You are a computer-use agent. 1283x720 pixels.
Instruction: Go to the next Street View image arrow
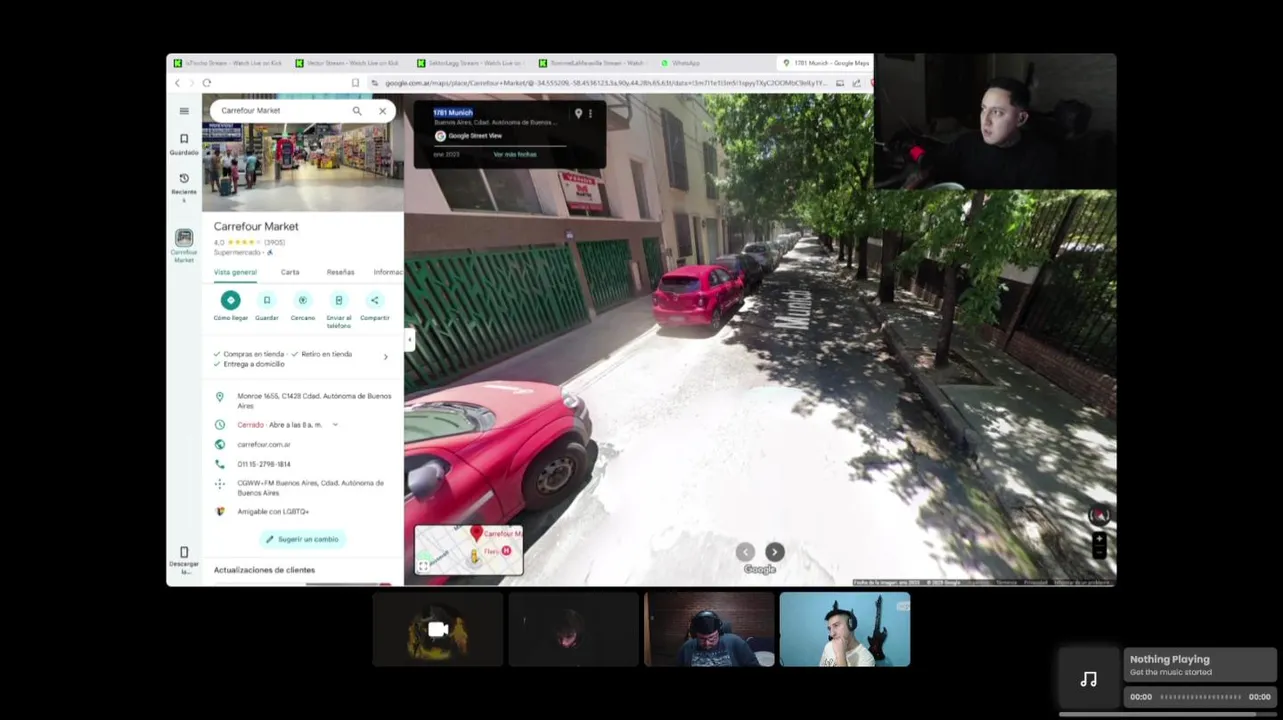(x=774, y=552)
